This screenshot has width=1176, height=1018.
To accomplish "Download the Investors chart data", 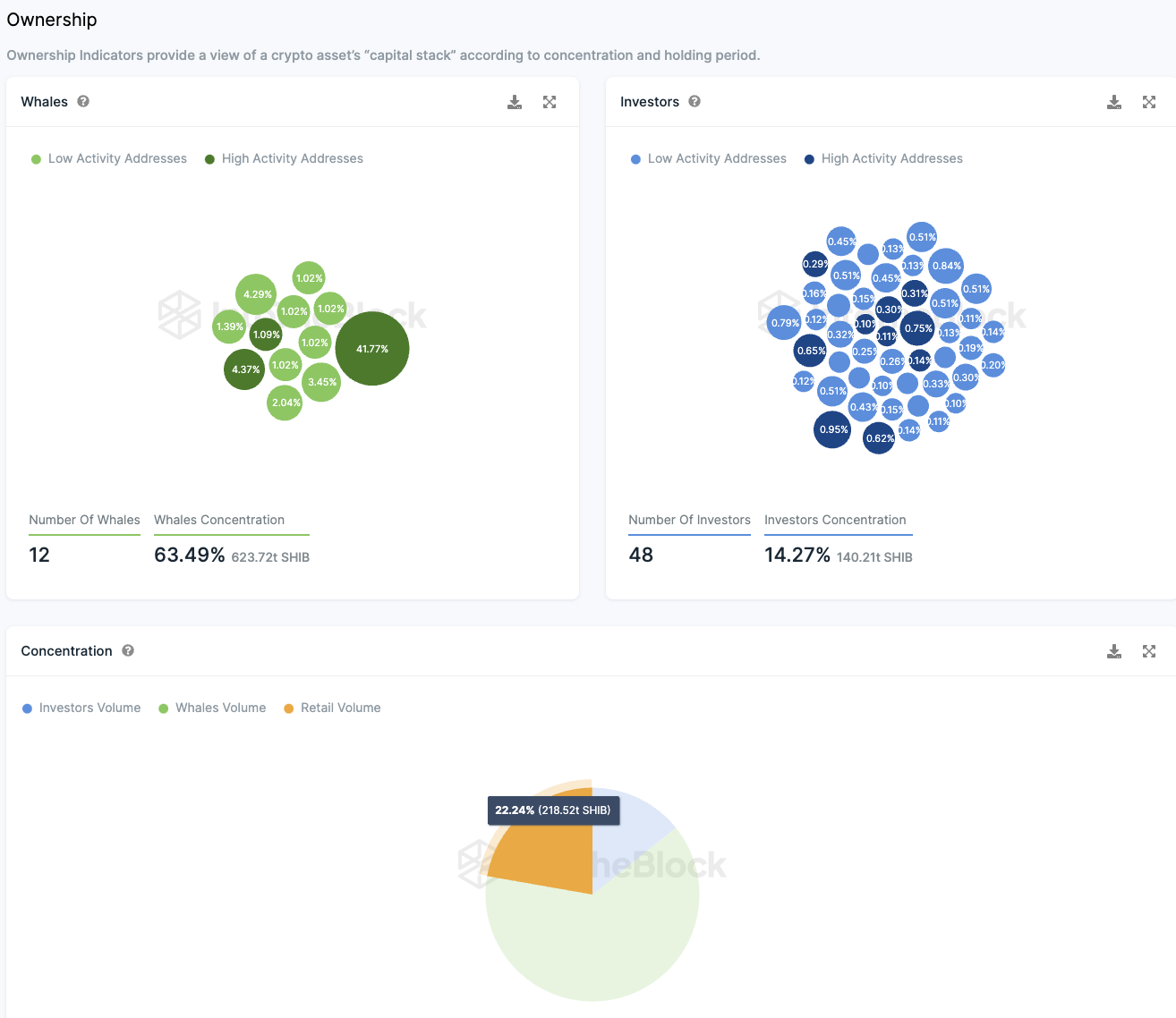I will point(1114,102).
